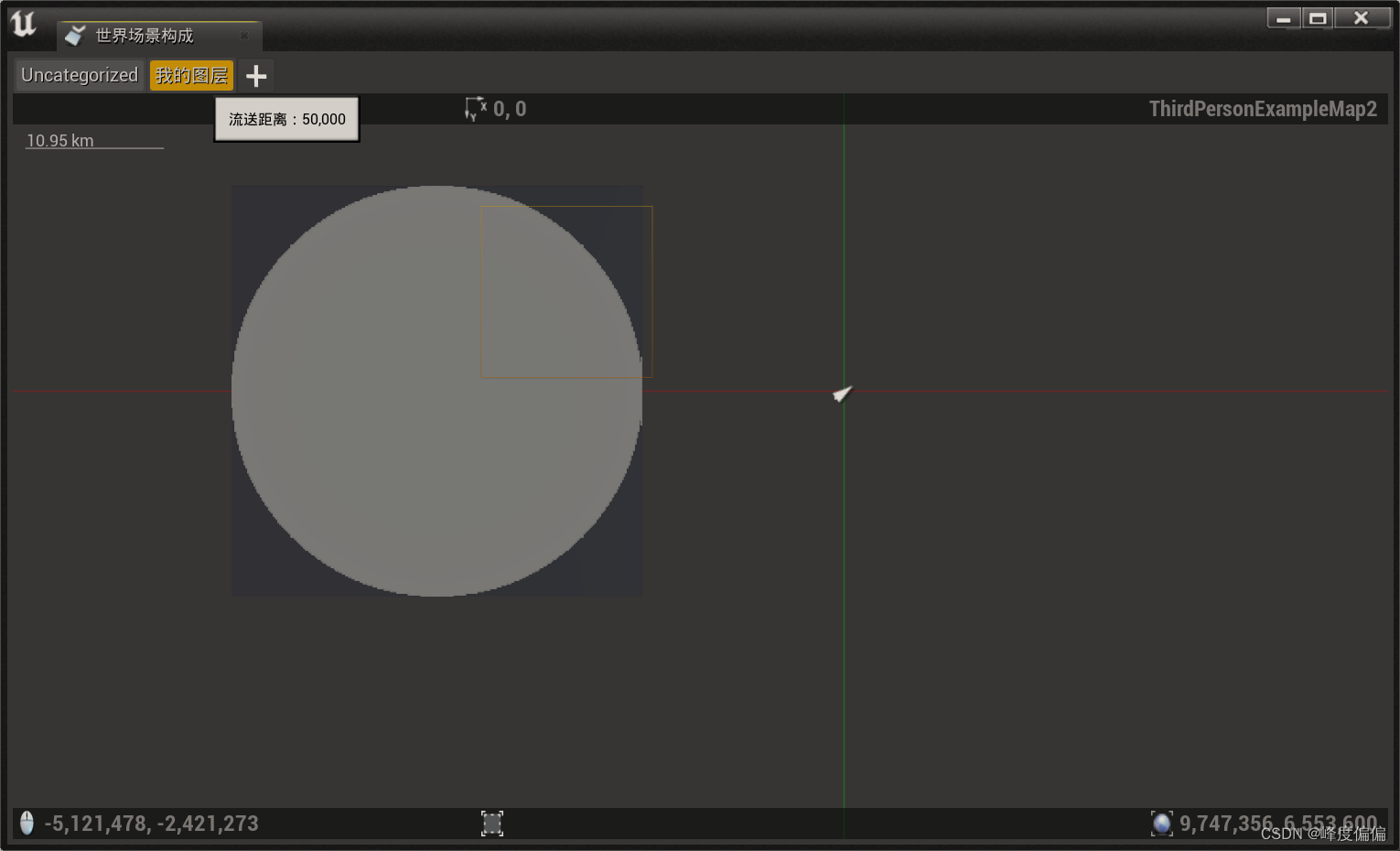Click the world size globe icon
The width and height of the screenshot is (1400, 851).
click(1161, 824)
